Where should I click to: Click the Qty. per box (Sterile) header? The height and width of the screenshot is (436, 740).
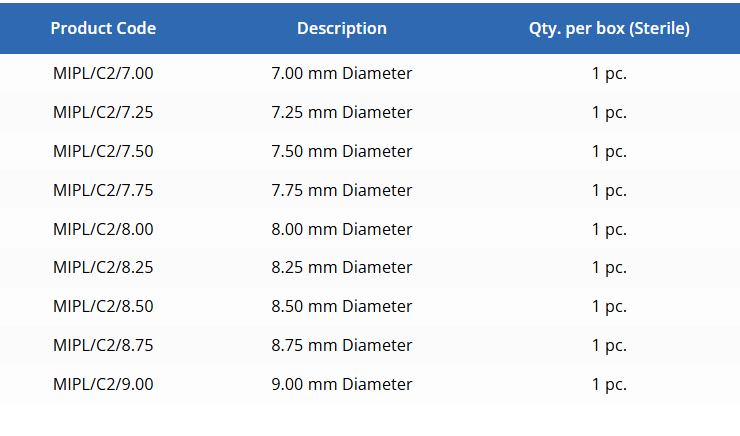(x=609, y=28)
